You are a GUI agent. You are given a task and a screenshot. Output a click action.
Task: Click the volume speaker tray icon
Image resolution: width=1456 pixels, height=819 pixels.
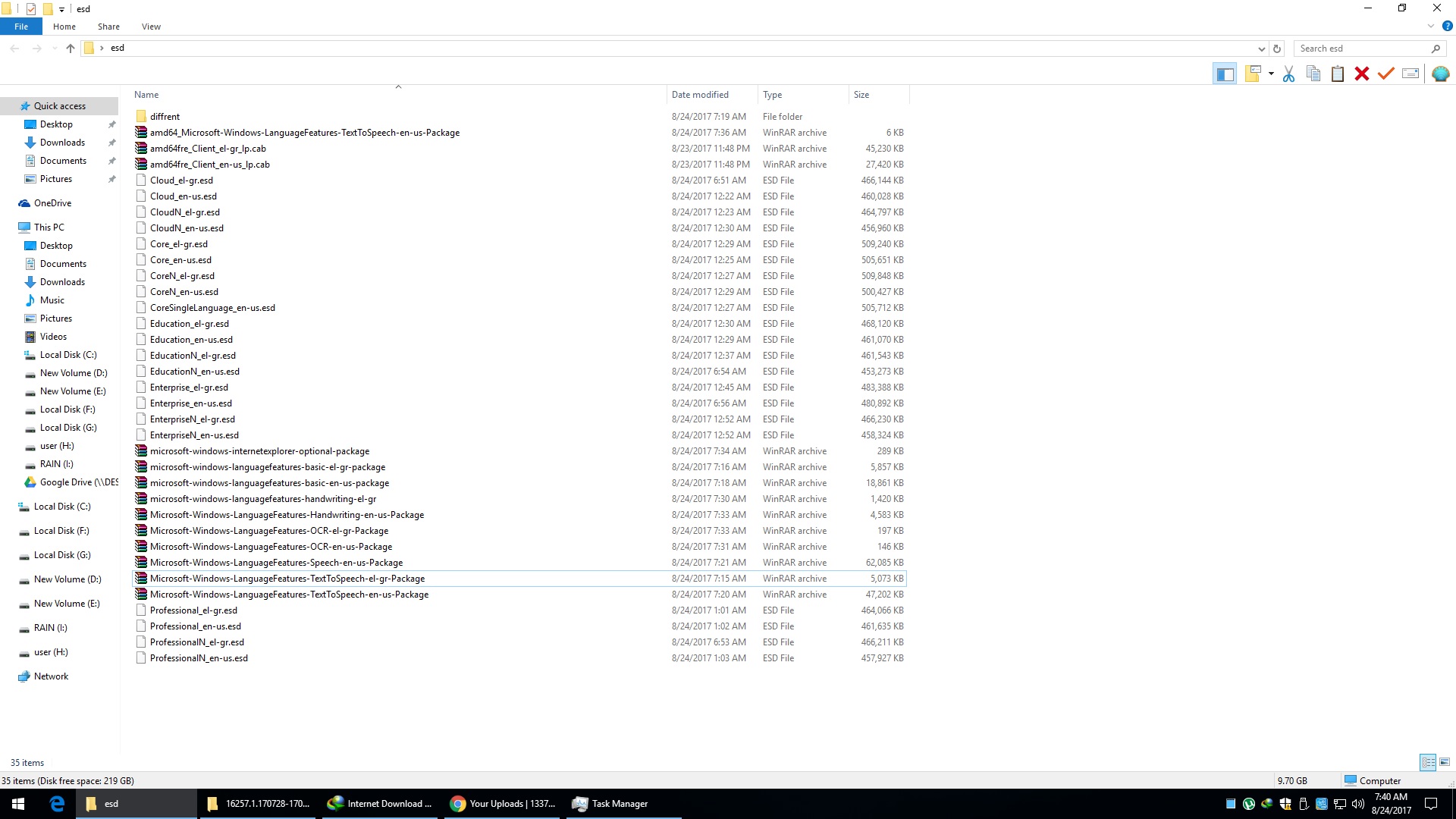click(1358, 804)
